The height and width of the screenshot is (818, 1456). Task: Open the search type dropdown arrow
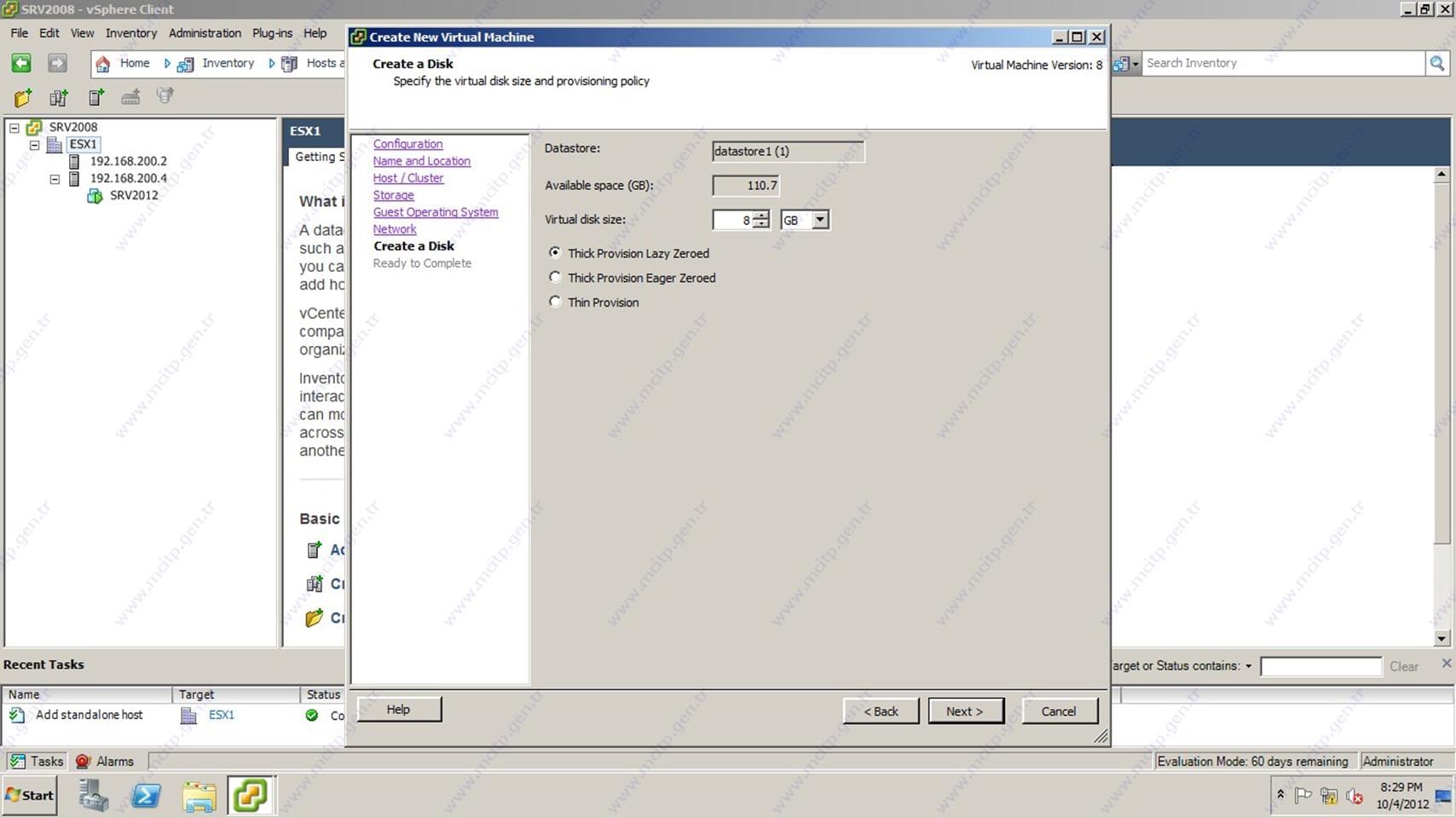coord(1135,64)
